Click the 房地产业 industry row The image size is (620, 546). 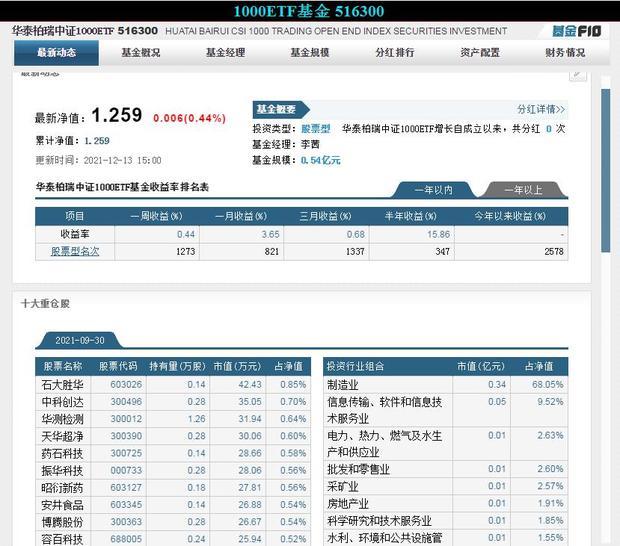(446, 503)
